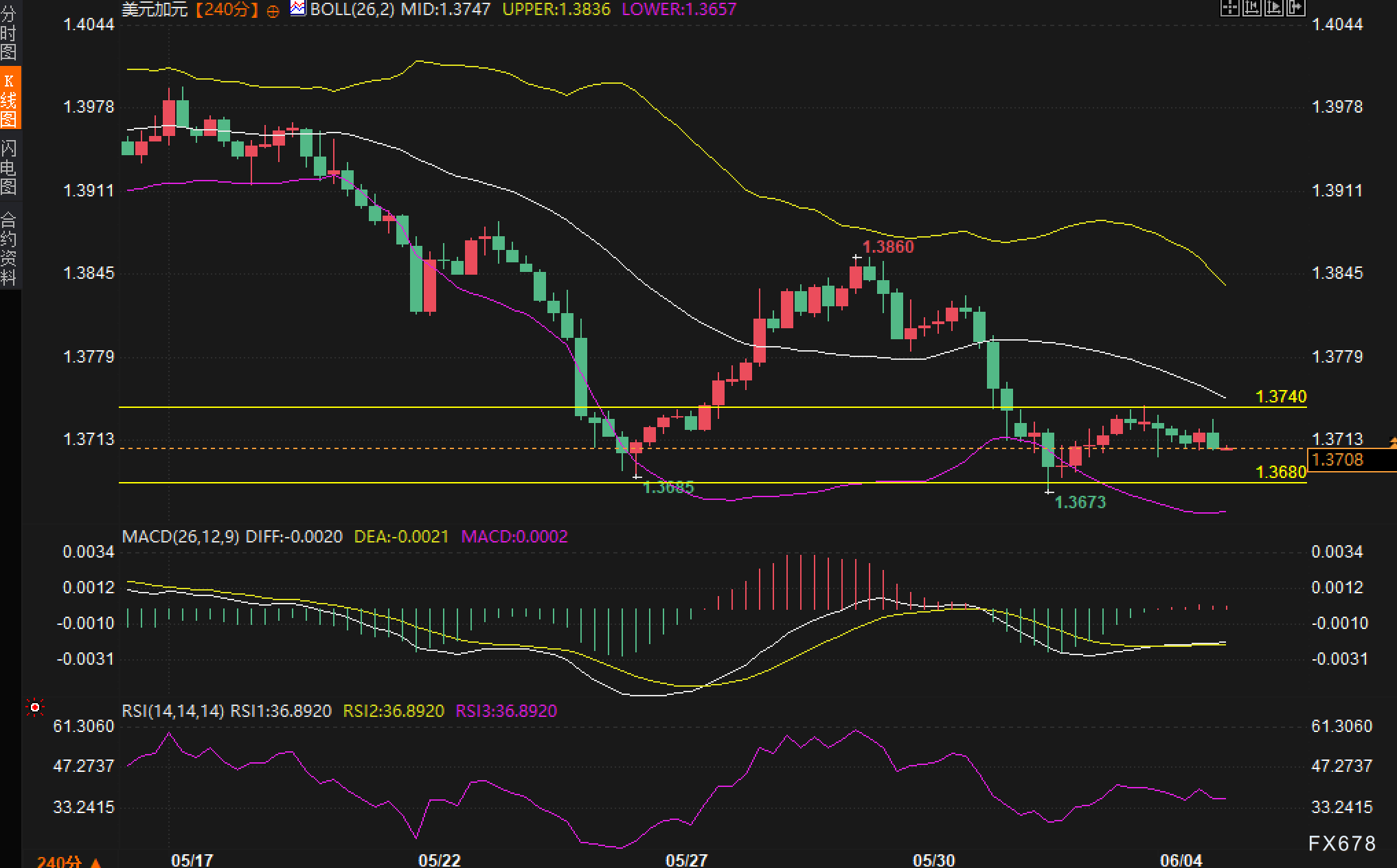This screenshot has width=1397, height=868.
Task: Open the 合约资料 sidebar tab
Action: (9, 249)
